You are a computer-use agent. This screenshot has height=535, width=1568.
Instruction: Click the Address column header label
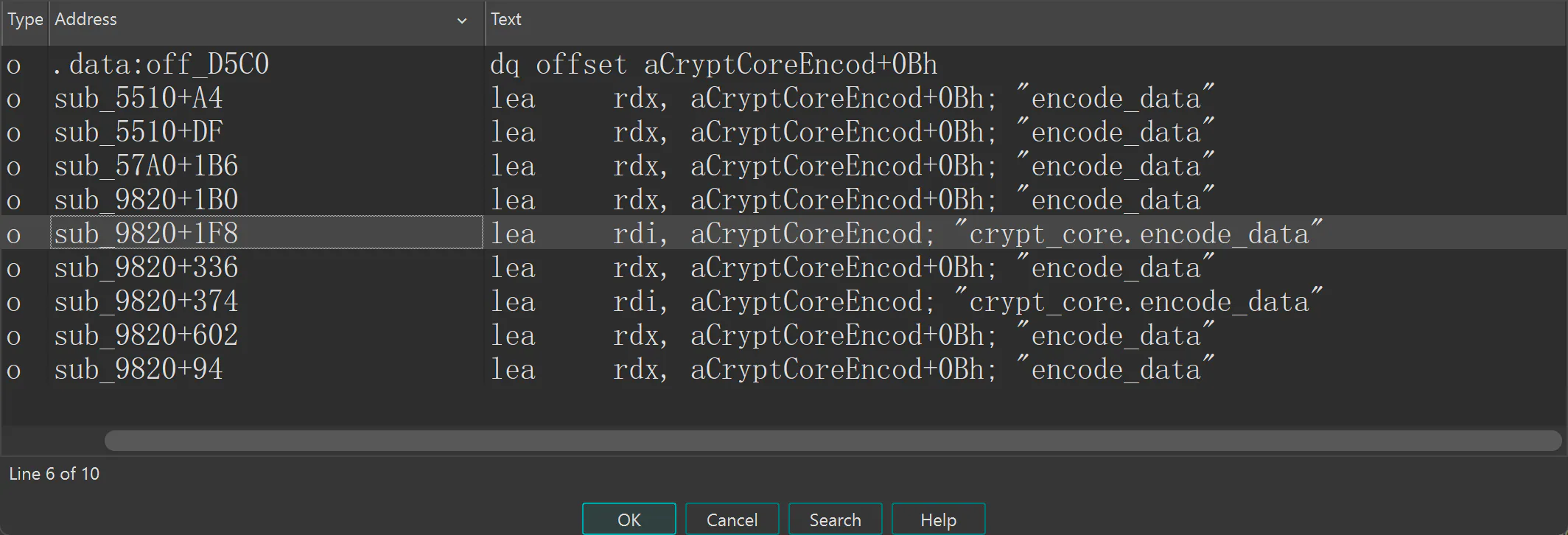(85, 19)
